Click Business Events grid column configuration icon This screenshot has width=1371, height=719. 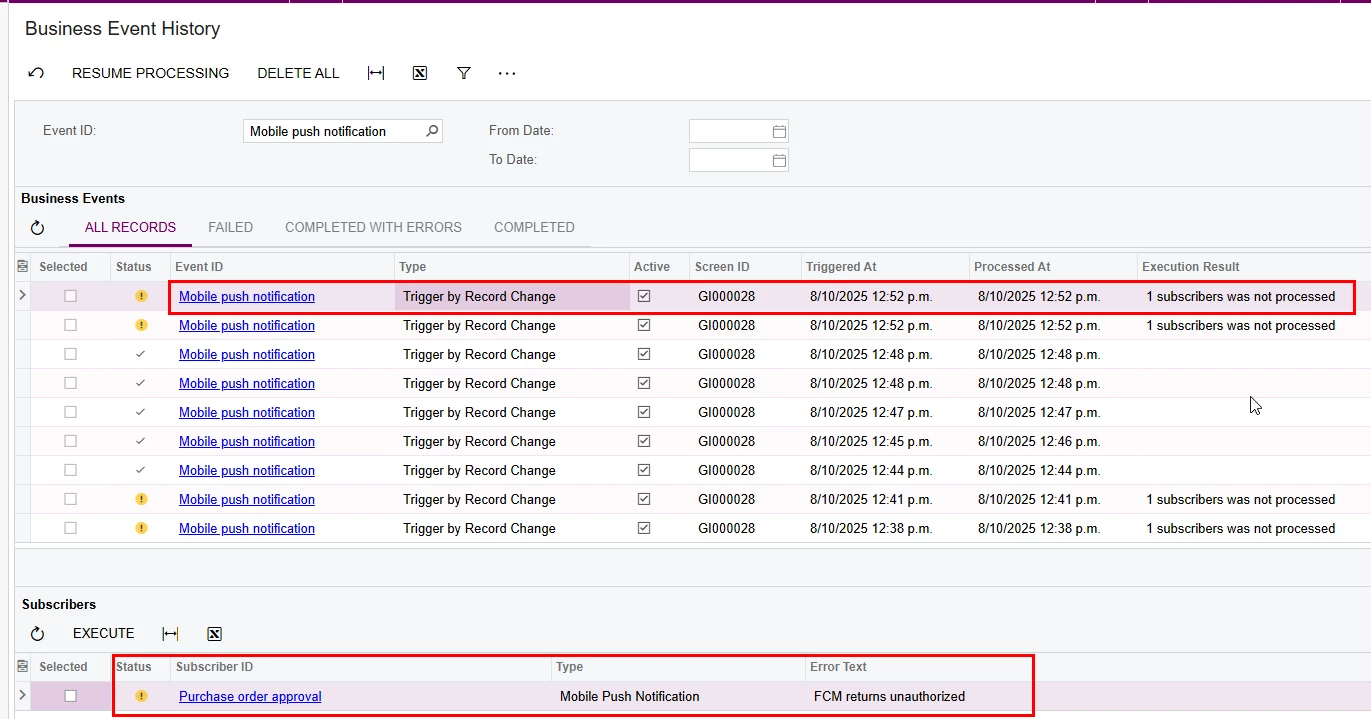tap(23, 267)
